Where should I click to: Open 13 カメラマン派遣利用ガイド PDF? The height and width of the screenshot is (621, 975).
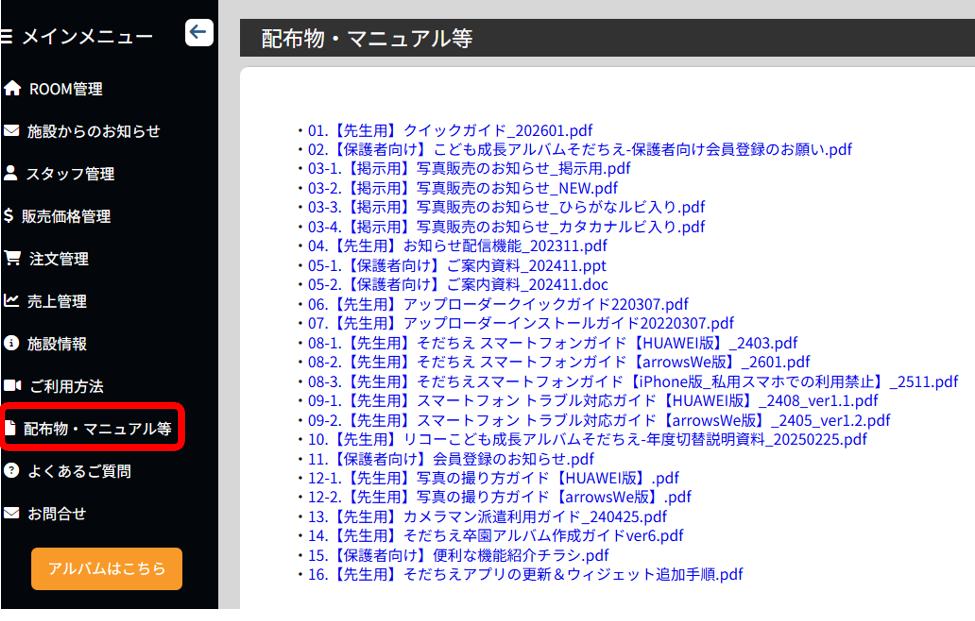pos(487,517)
